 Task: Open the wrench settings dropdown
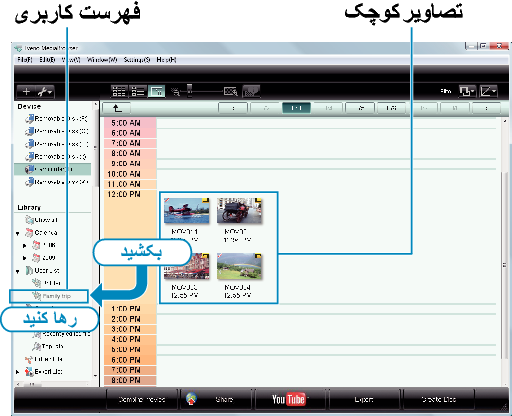(x=45, y=91)
